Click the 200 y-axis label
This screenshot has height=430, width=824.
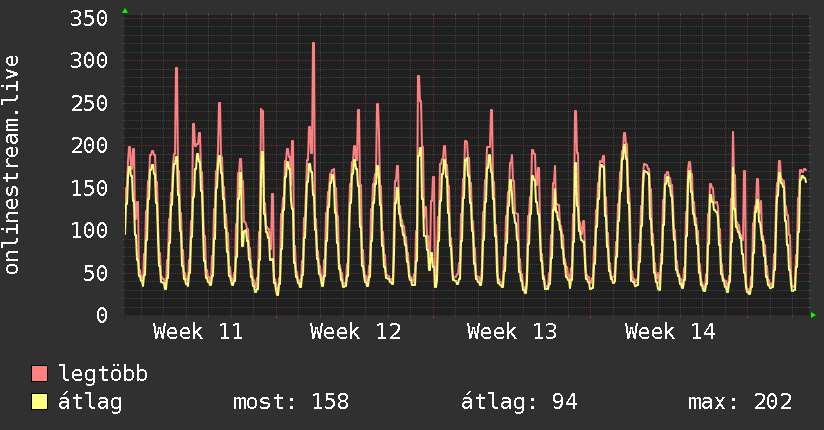click(89, 146)
